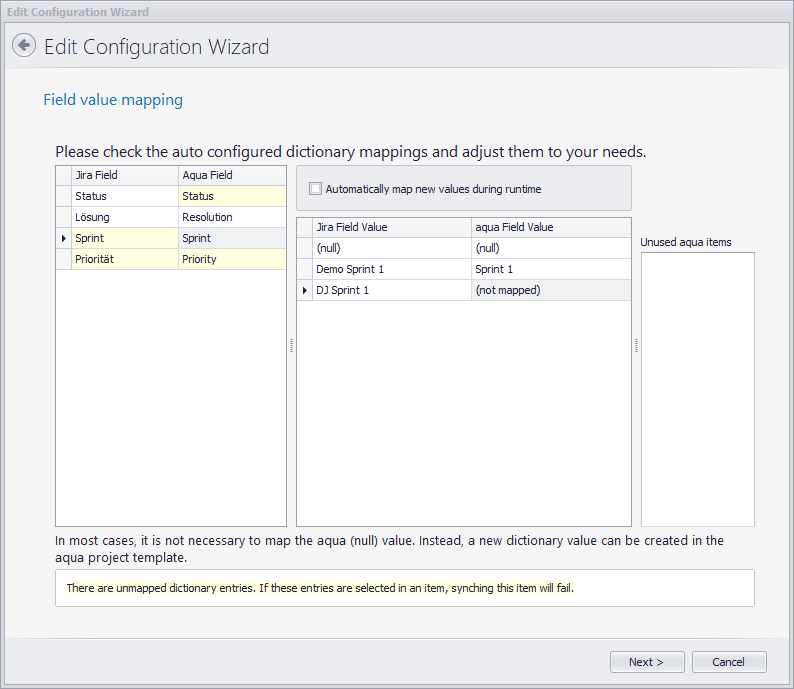Sort by aqua Field Value column header
794x689 pixels.
[550, 227]
